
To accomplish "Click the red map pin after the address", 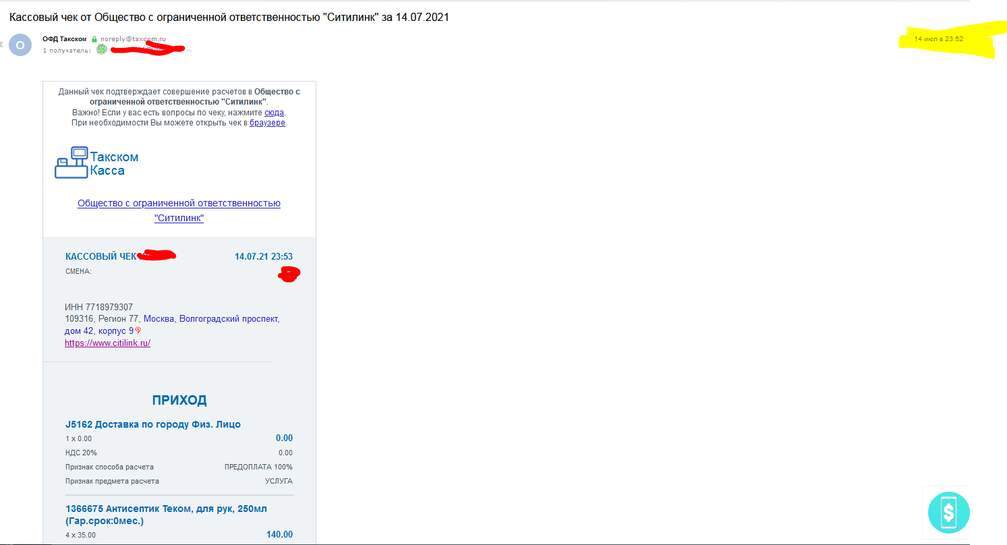I will click(138, 331).
